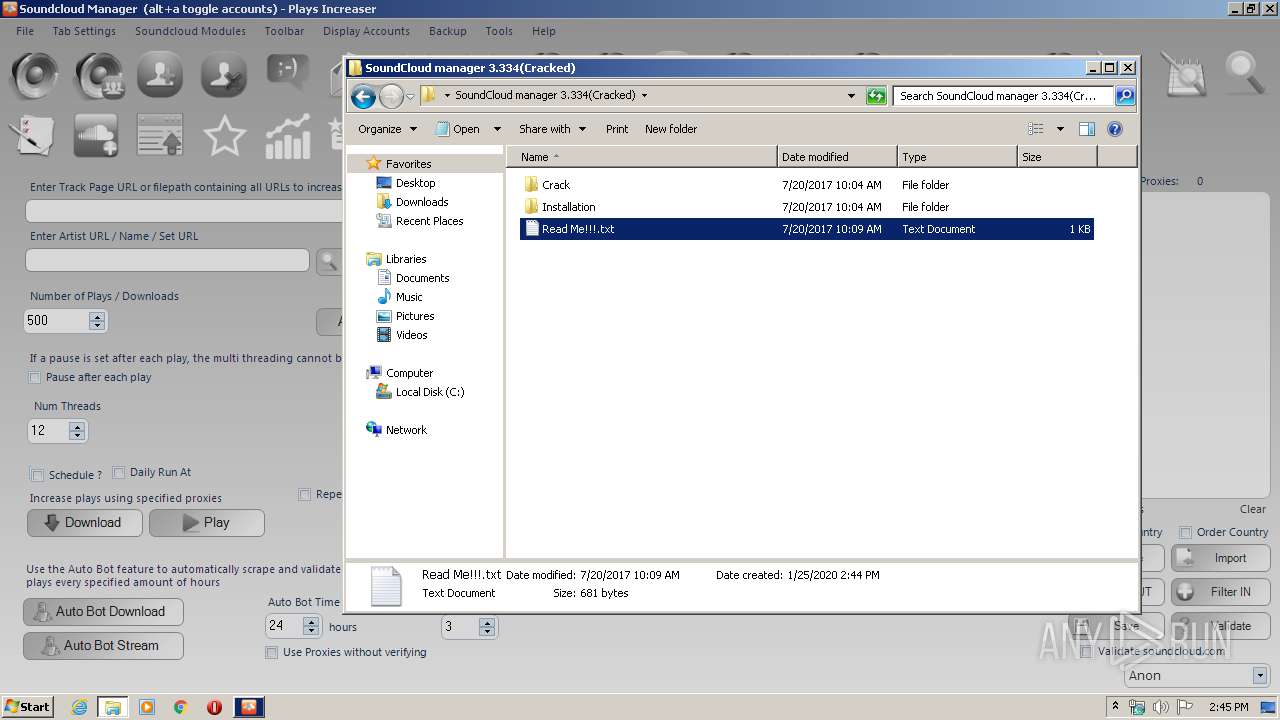The image size is (1280, 720).
Task: Open the list upload arrow module
Action: [x=160, y=136]
